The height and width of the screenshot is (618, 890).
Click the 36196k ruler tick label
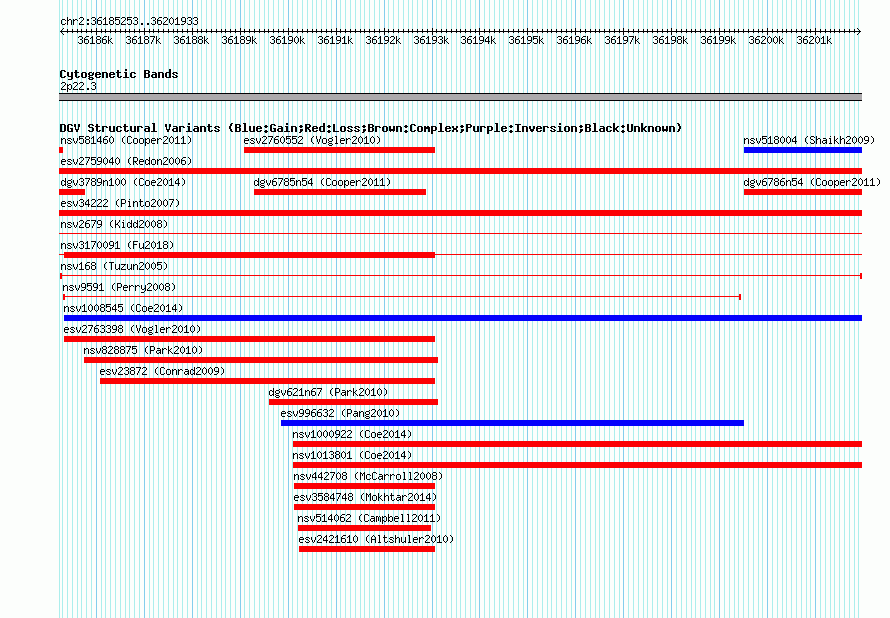coord(574,40)
